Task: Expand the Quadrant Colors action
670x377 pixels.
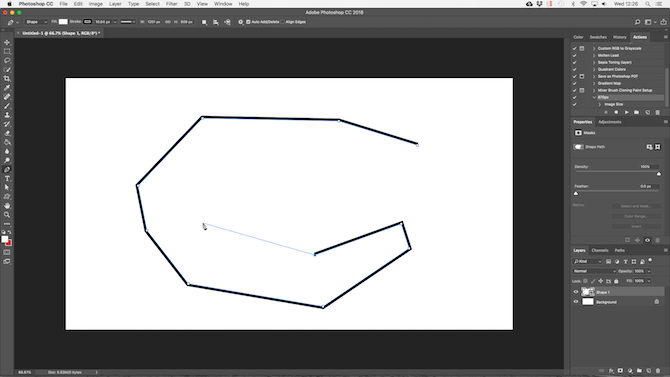Action: click(x=594, y=69)
